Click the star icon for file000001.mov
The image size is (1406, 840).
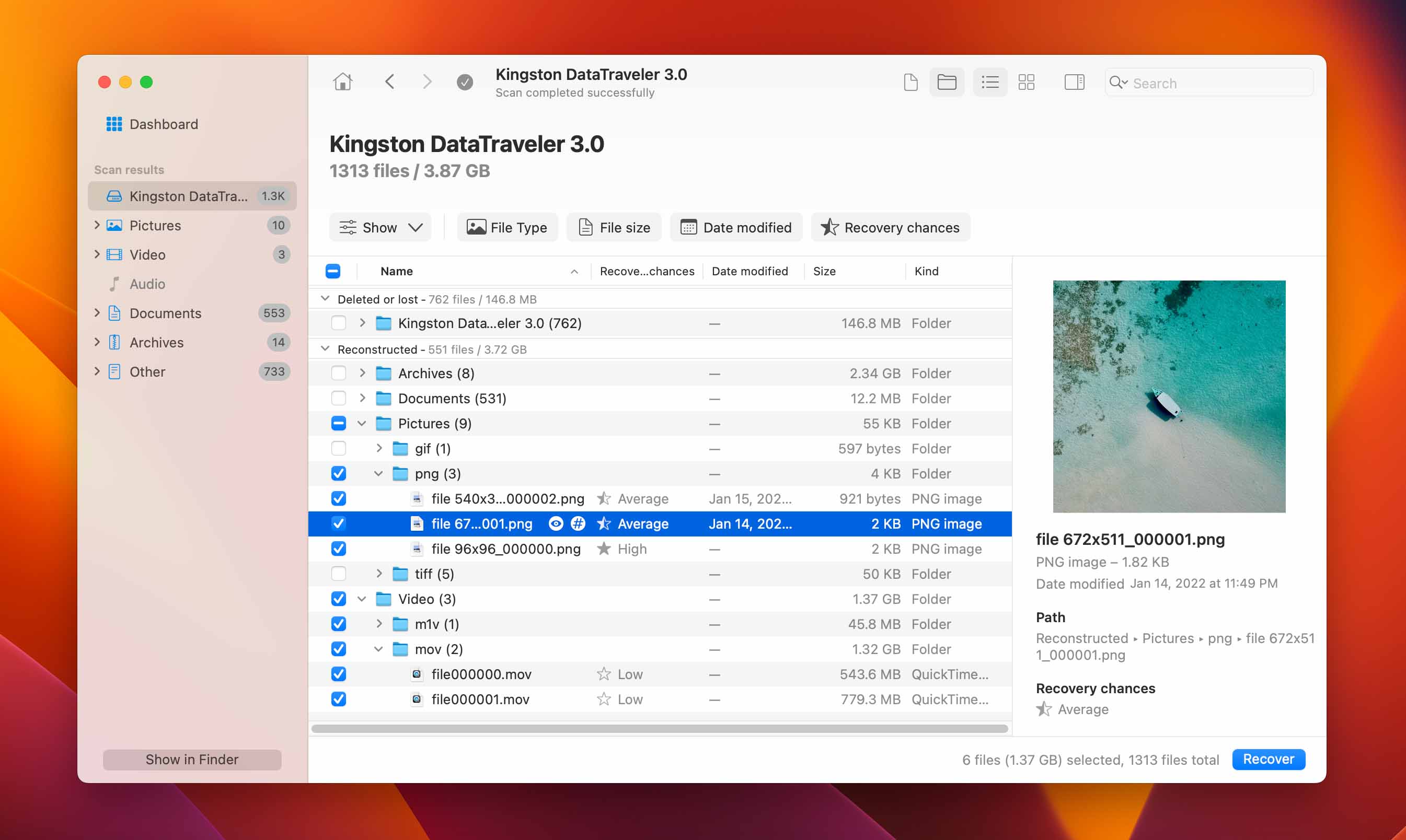click(x=604, y=699)
